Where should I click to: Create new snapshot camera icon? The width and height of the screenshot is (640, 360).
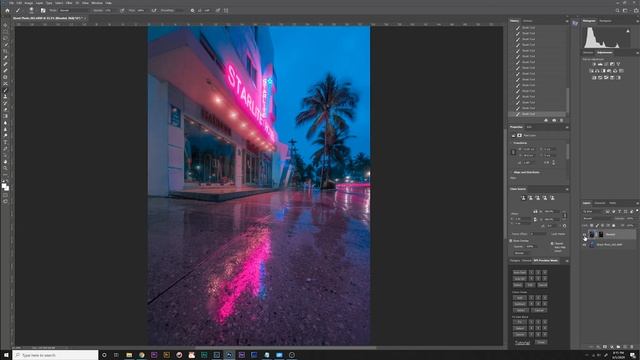554,120
